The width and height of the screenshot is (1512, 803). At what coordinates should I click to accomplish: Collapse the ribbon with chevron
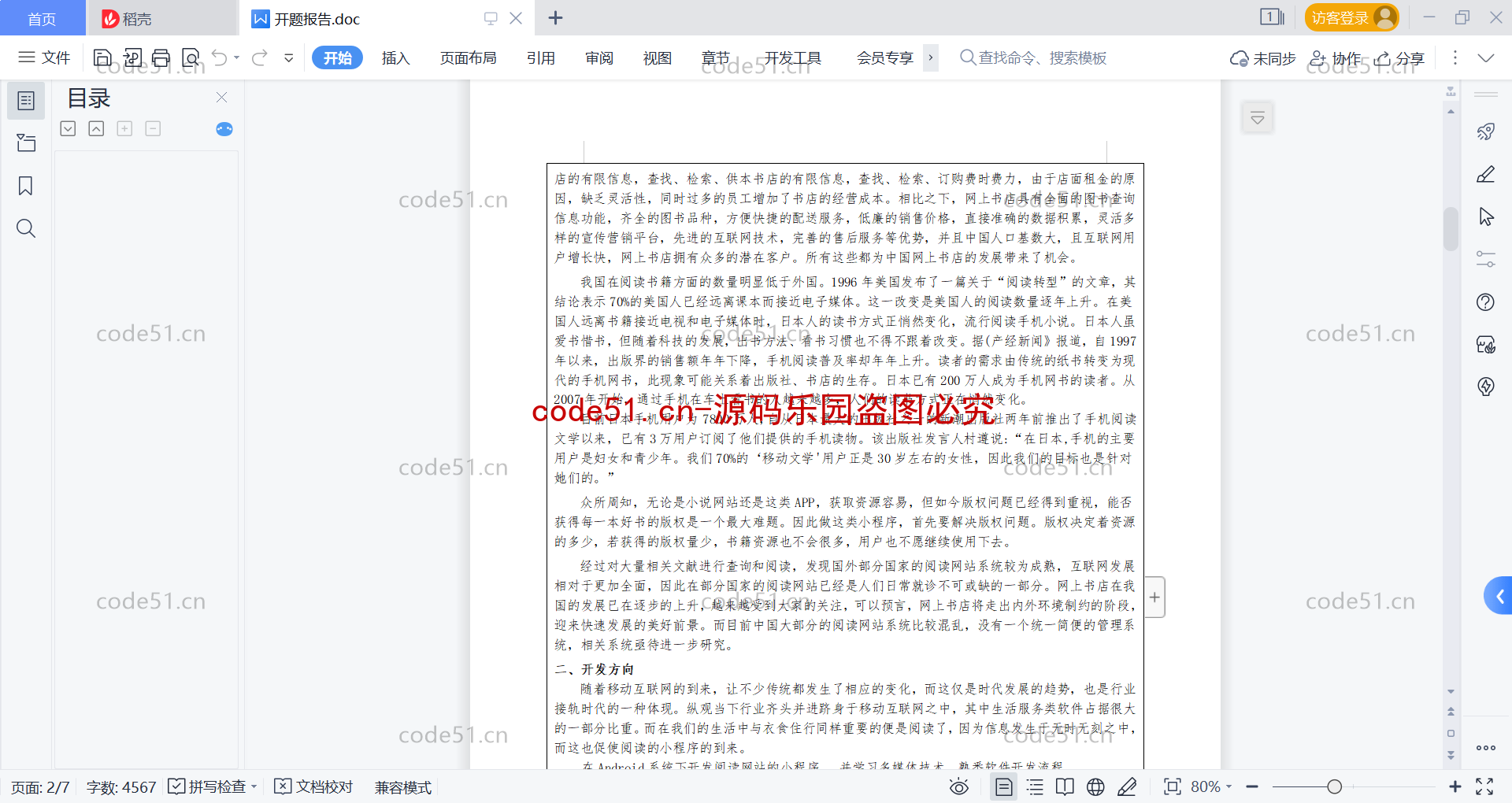[1486, 57]
